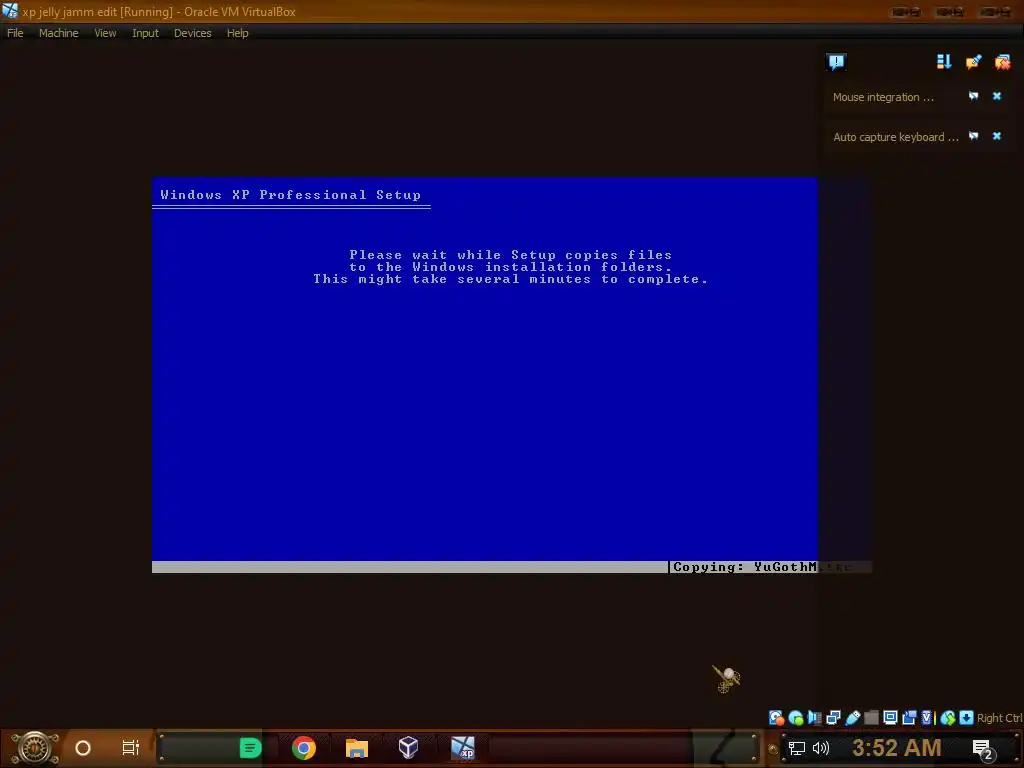Select the xp VM window taskbar icon
The height and width of the screenshot is (768, 1024).
coord(463,748)
